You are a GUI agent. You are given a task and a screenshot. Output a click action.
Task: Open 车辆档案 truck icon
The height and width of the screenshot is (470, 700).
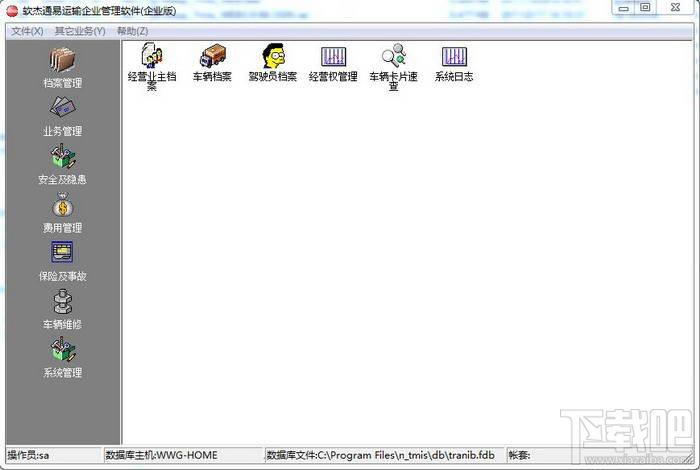coord(212,63)
